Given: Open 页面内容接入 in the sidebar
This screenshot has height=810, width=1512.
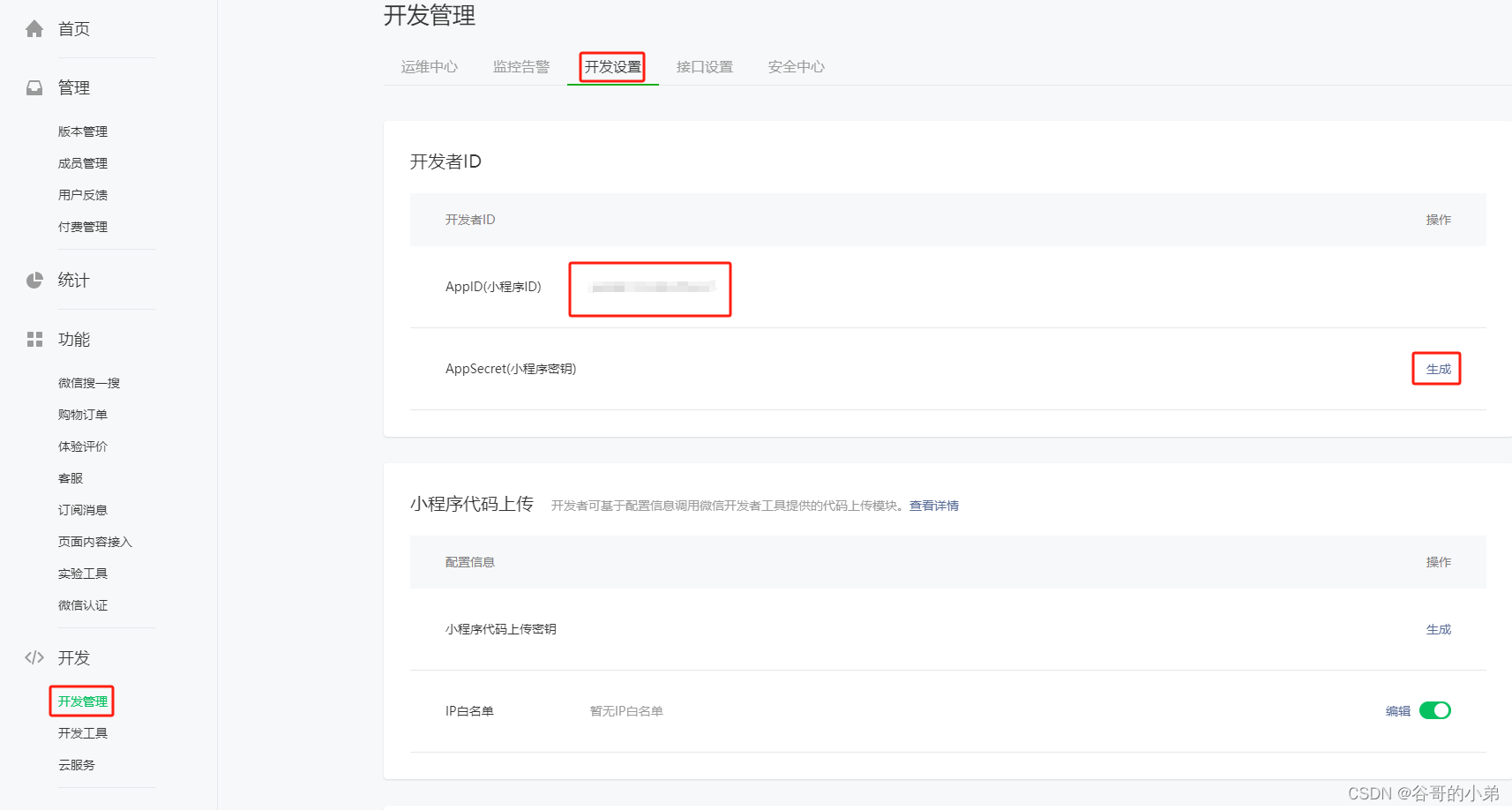Looking at the screenshot, I should (x=95, y=542).
